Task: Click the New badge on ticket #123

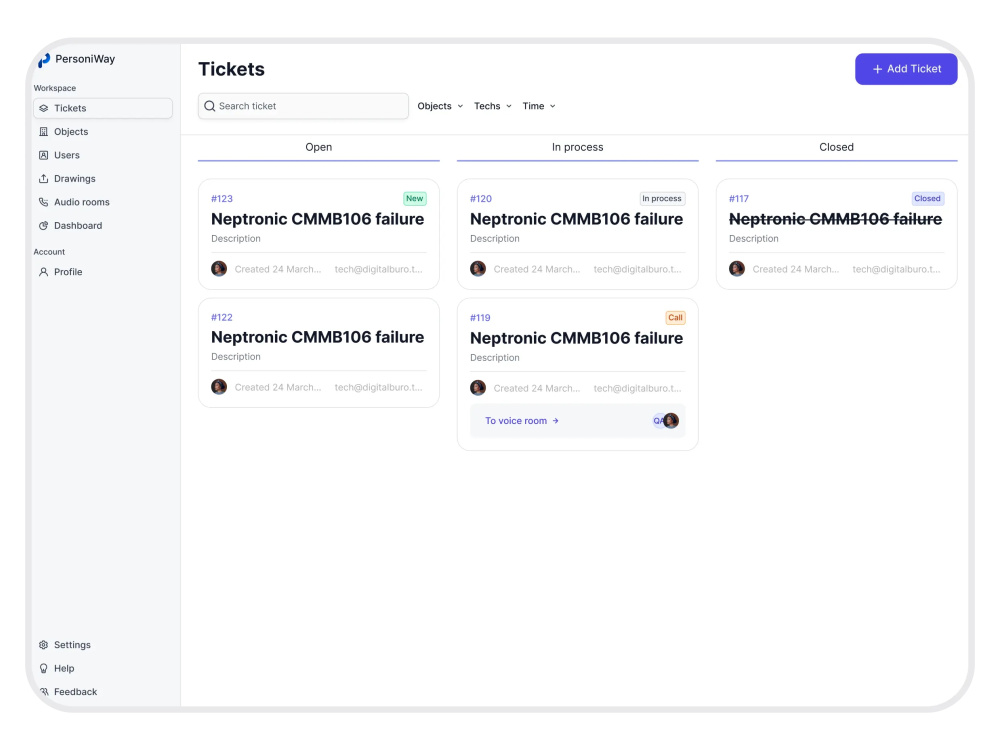Action: [x=415, y=199]
